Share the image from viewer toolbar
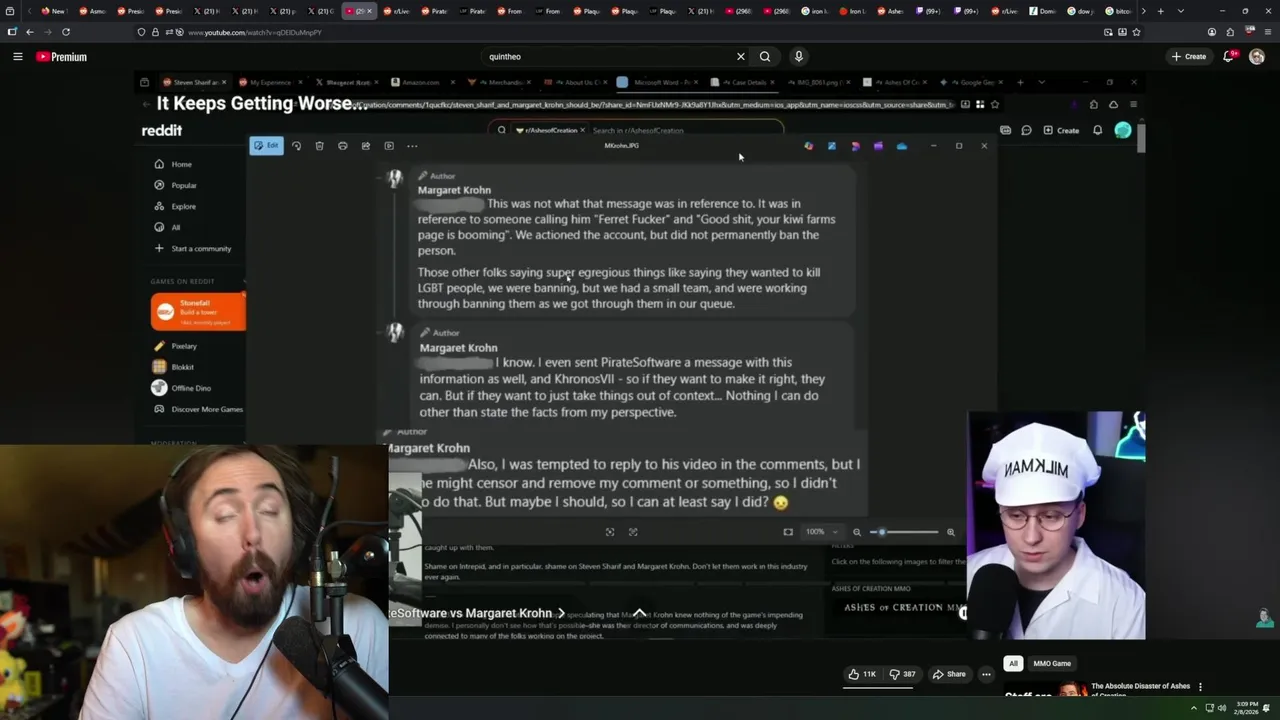The image size is (1280, 720). tap(365, 146)
